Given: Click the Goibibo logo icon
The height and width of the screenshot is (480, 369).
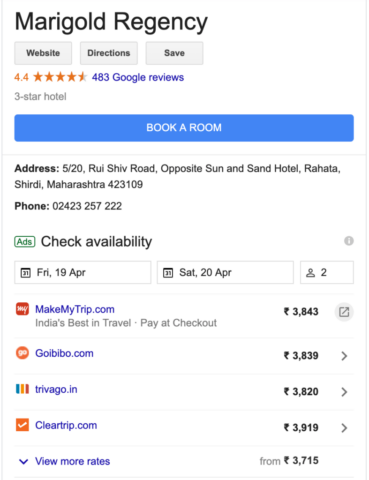Looking at the screenshot, I should (x=22, y=353).
